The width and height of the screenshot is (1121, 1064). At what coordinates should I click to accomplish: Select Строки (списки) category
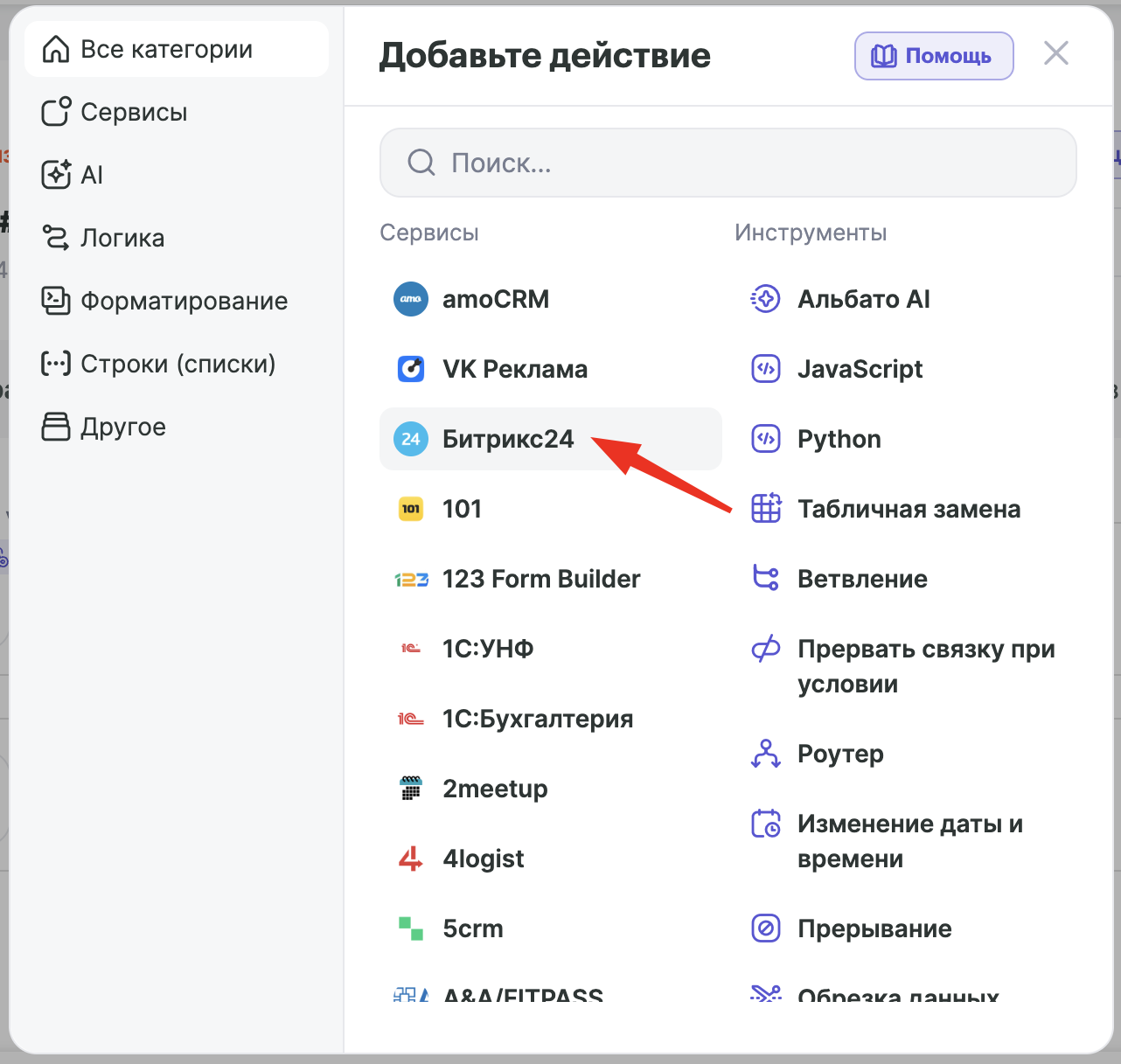pos(177,364)
